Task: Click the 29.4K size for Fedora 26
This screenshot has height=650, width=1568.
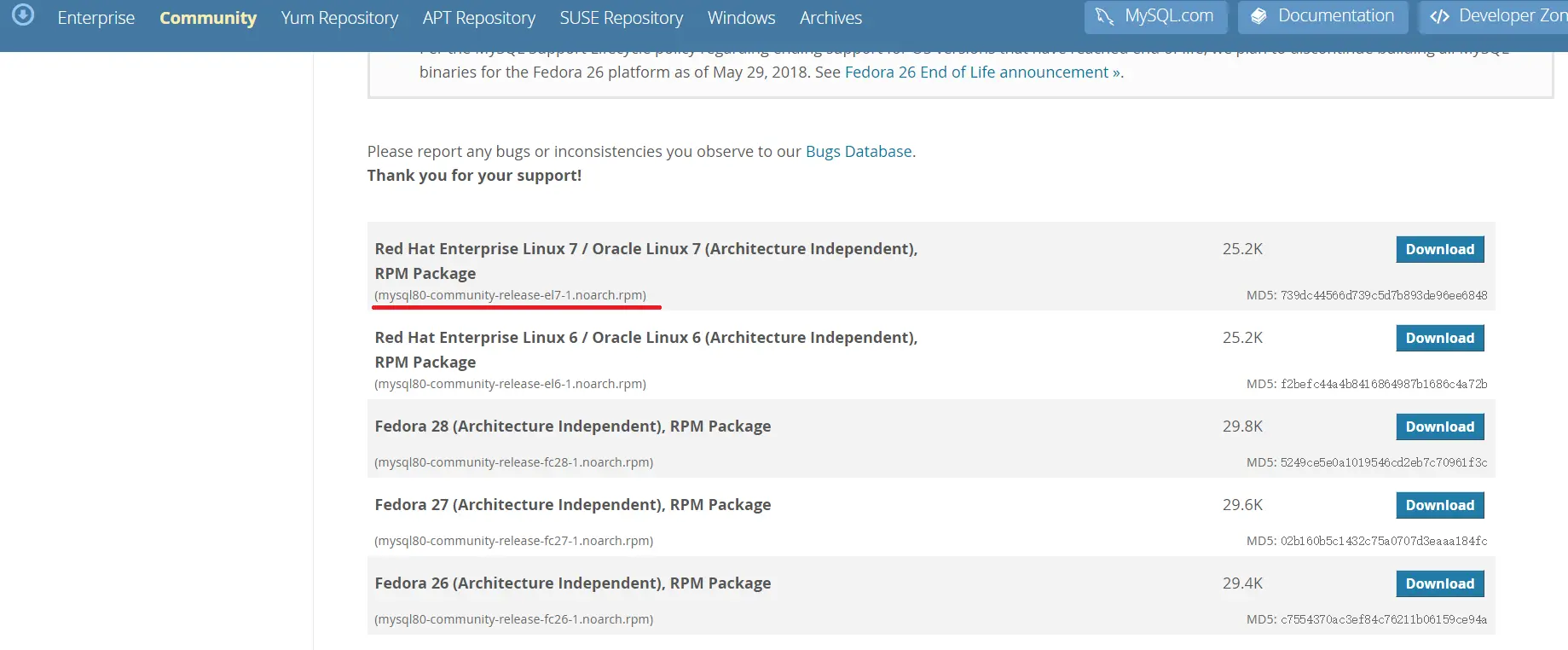Action: click(1242, 583)
